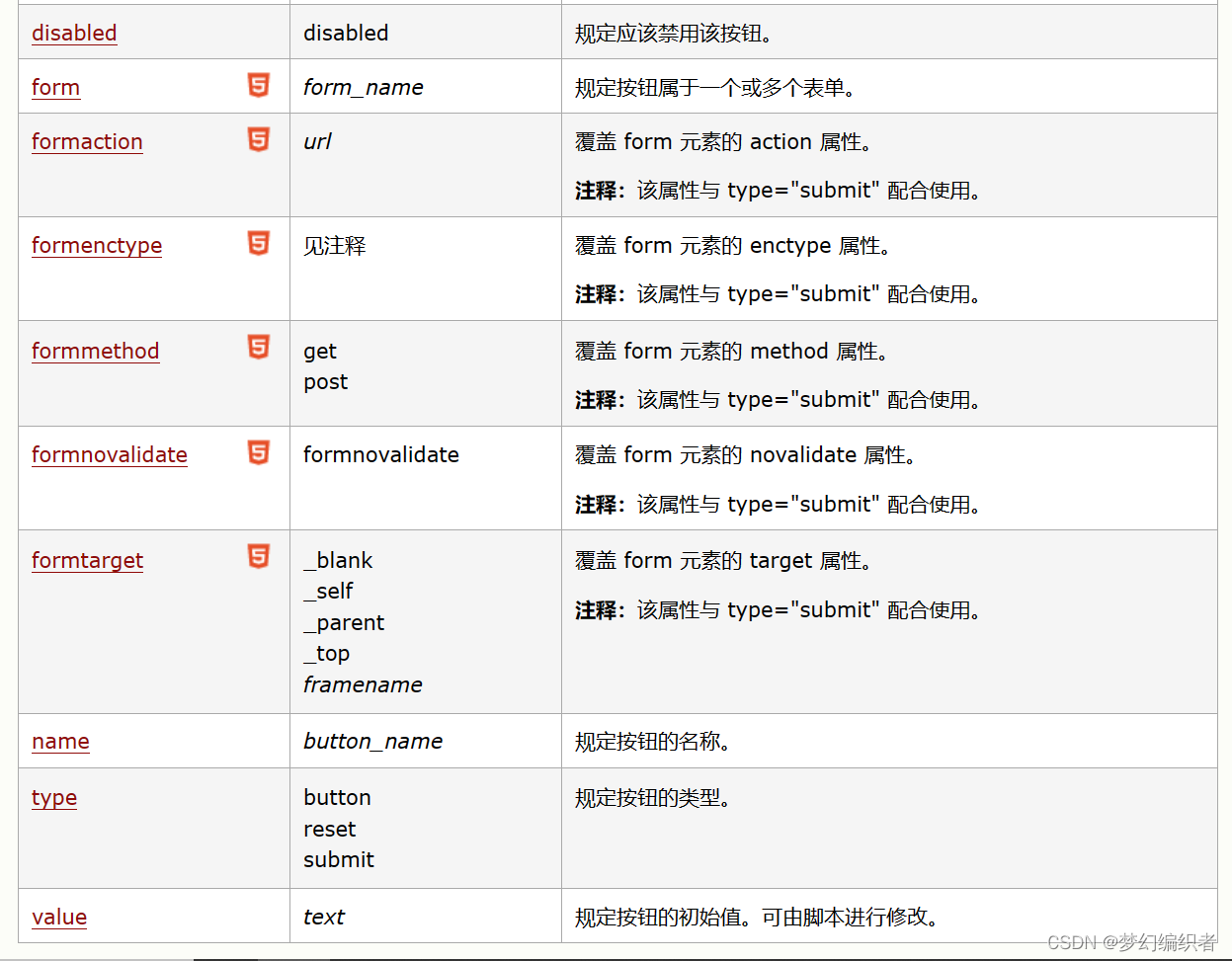Click description '覆盖 form 元素的 novalidate 属性。'

[746, 455]
